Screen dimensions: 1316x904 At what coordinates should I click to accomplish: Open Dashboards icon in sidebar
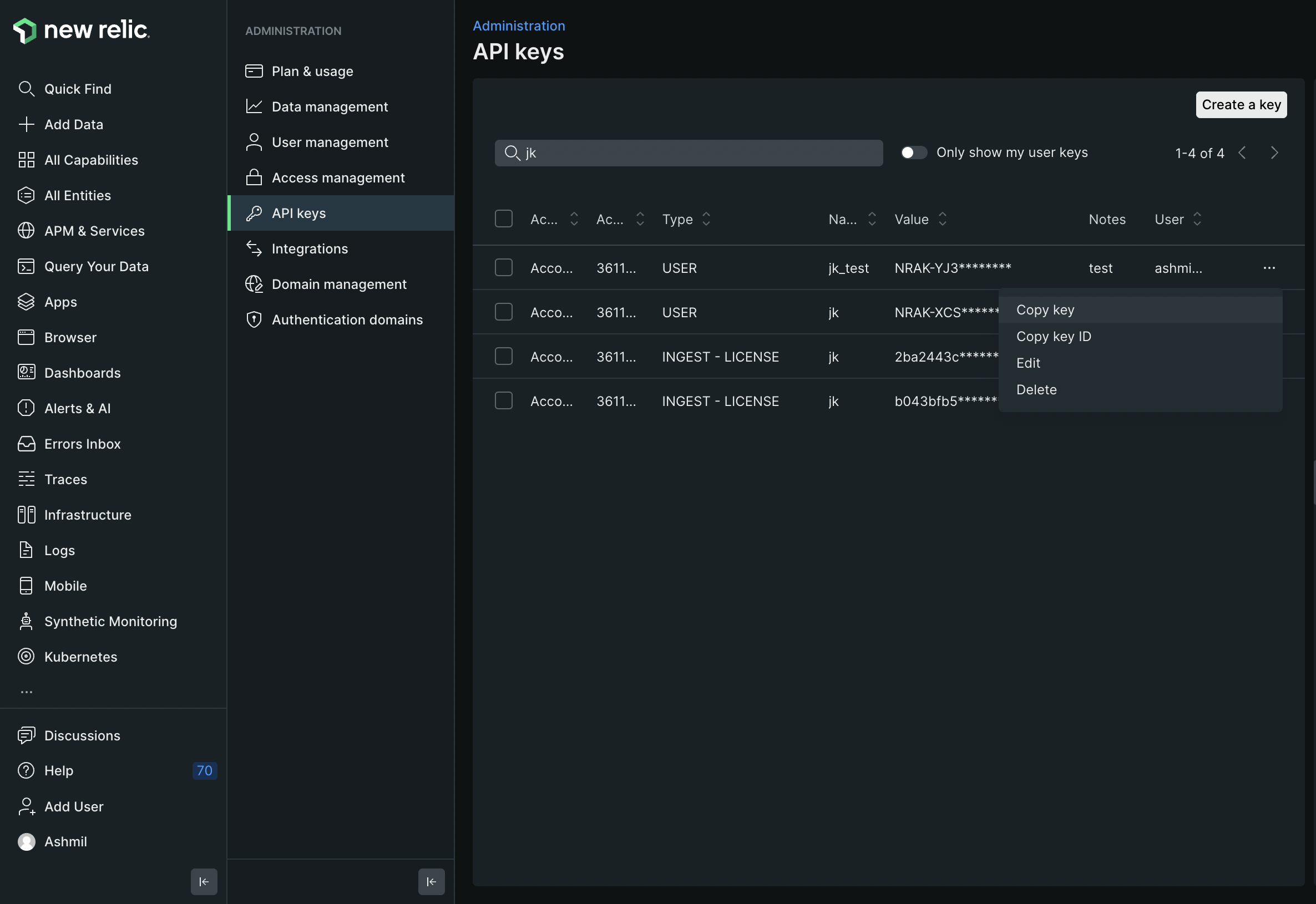point(26,373)
